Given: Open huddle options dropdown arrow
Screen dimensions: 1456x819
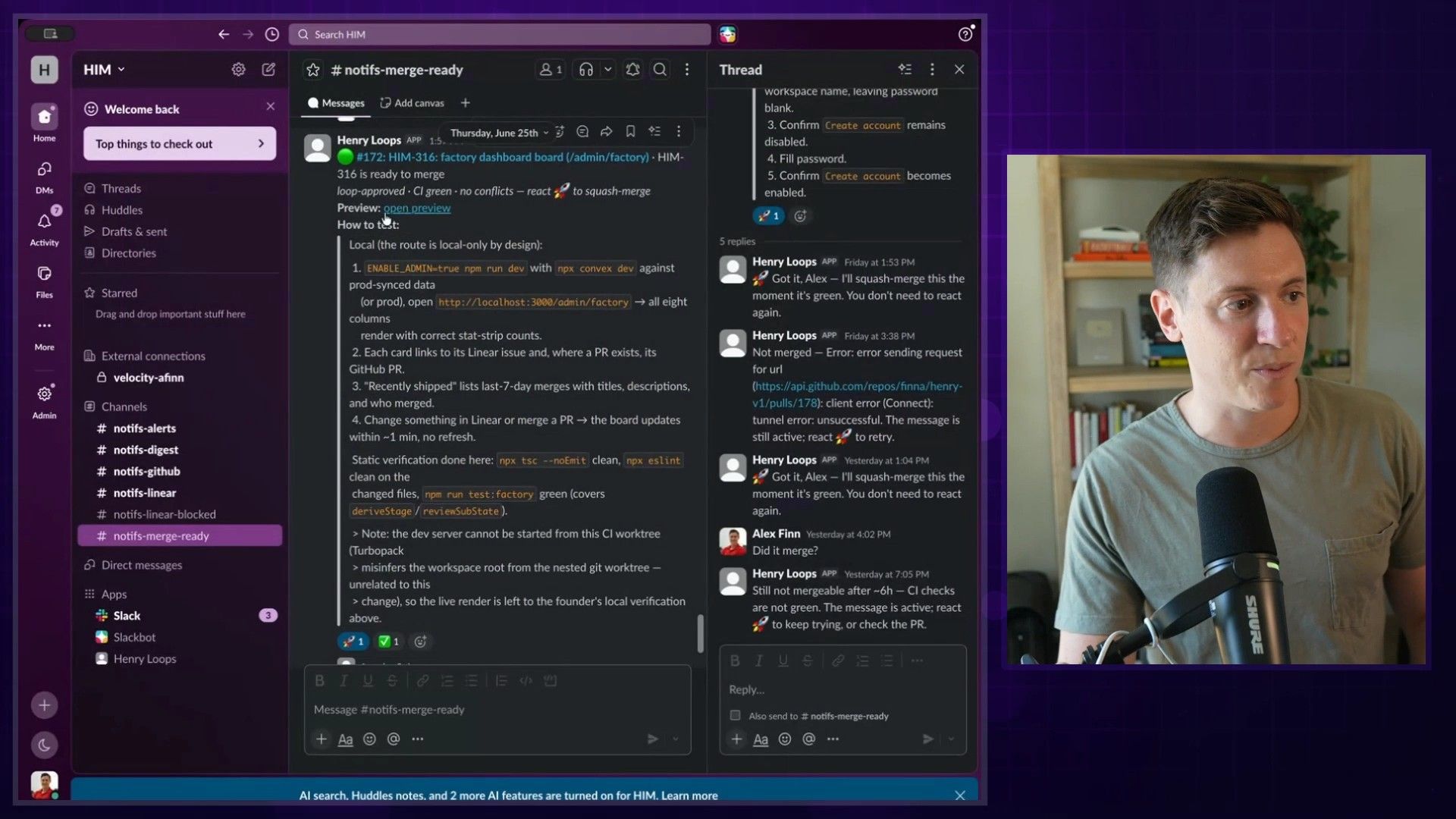Looking at the screenshot, I should [x=607, y=70].
